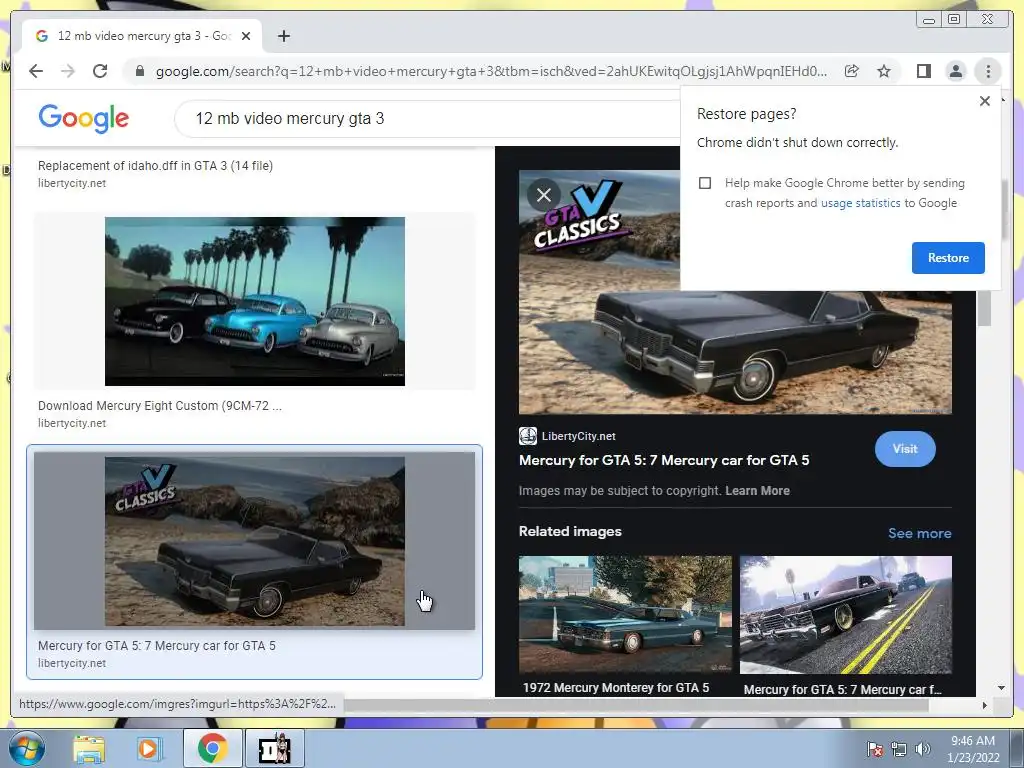1024x768 pixels.
Task: Click the vertical scrollbar down arrow
Action: 1001,688
